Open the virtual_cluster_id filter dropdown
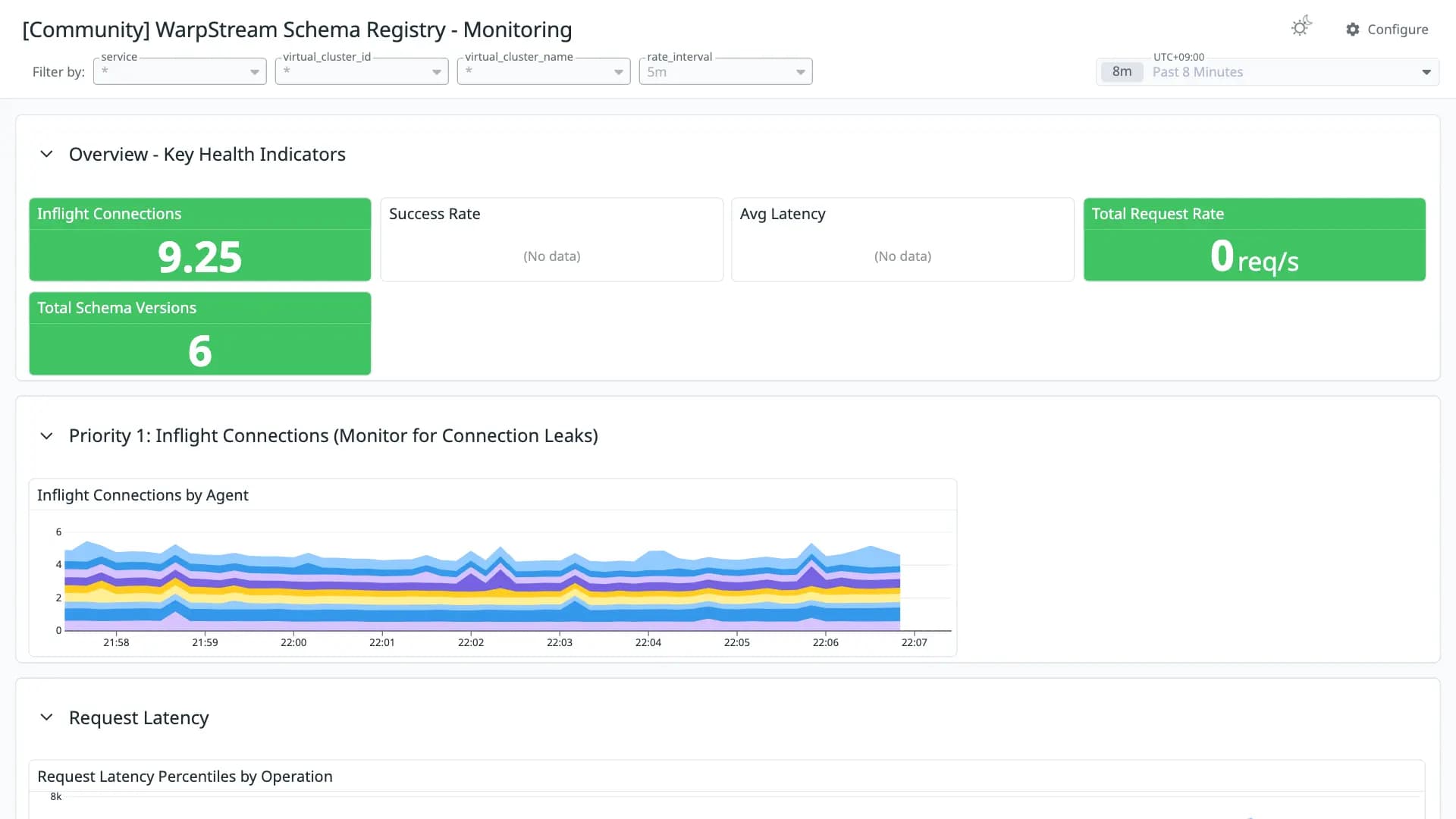 pyautogui.click(x=362, y=71)
